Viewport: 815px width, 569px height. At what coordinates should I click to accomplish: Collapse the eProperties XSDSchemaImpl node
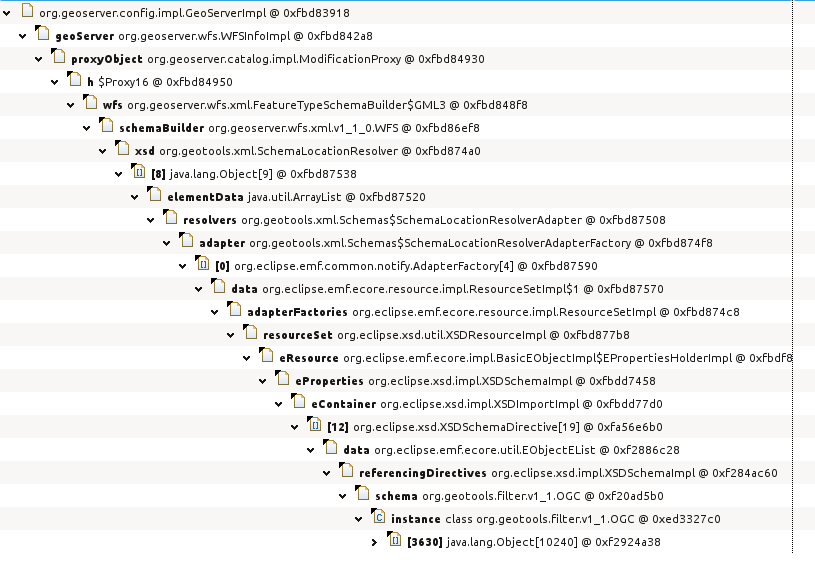[264, 381]
